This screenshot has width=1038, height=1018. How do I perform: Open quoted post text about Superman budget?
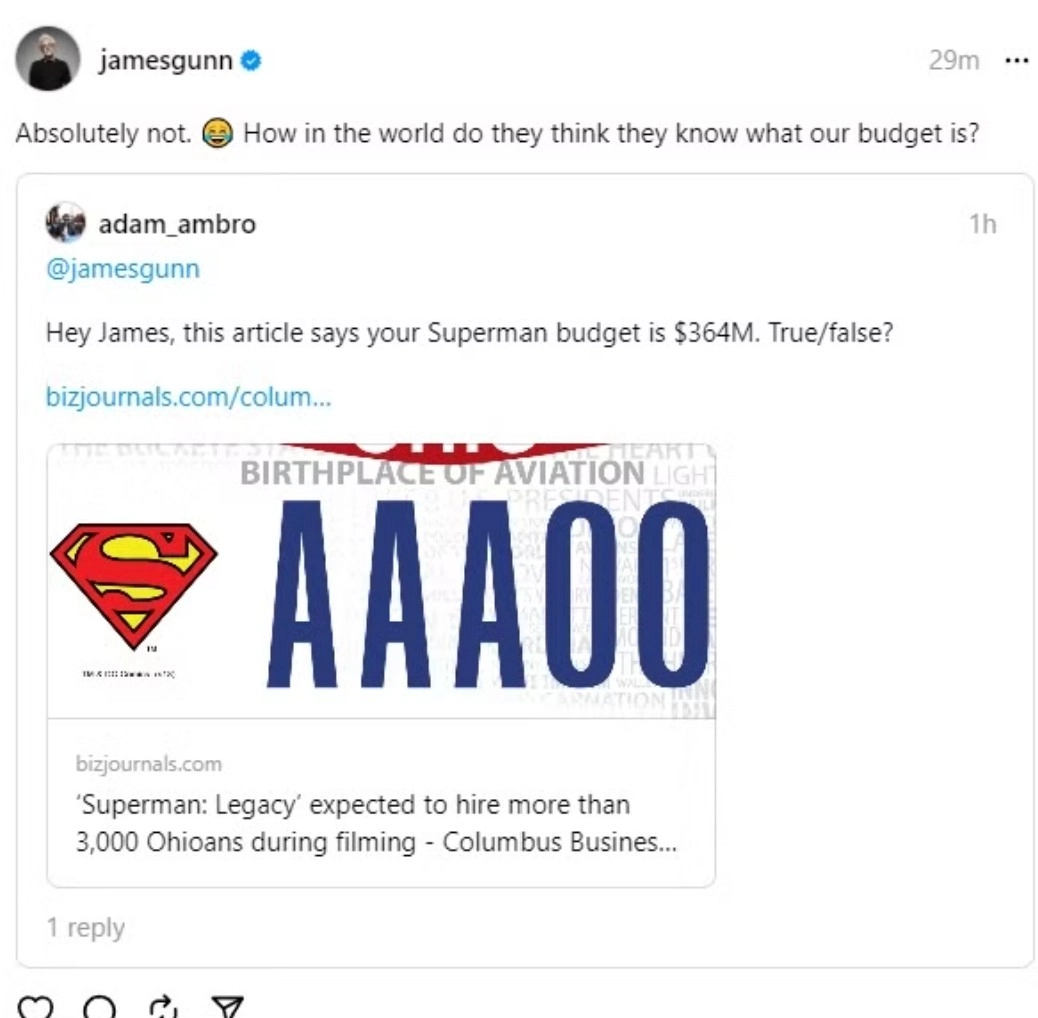tap(469, 333)
